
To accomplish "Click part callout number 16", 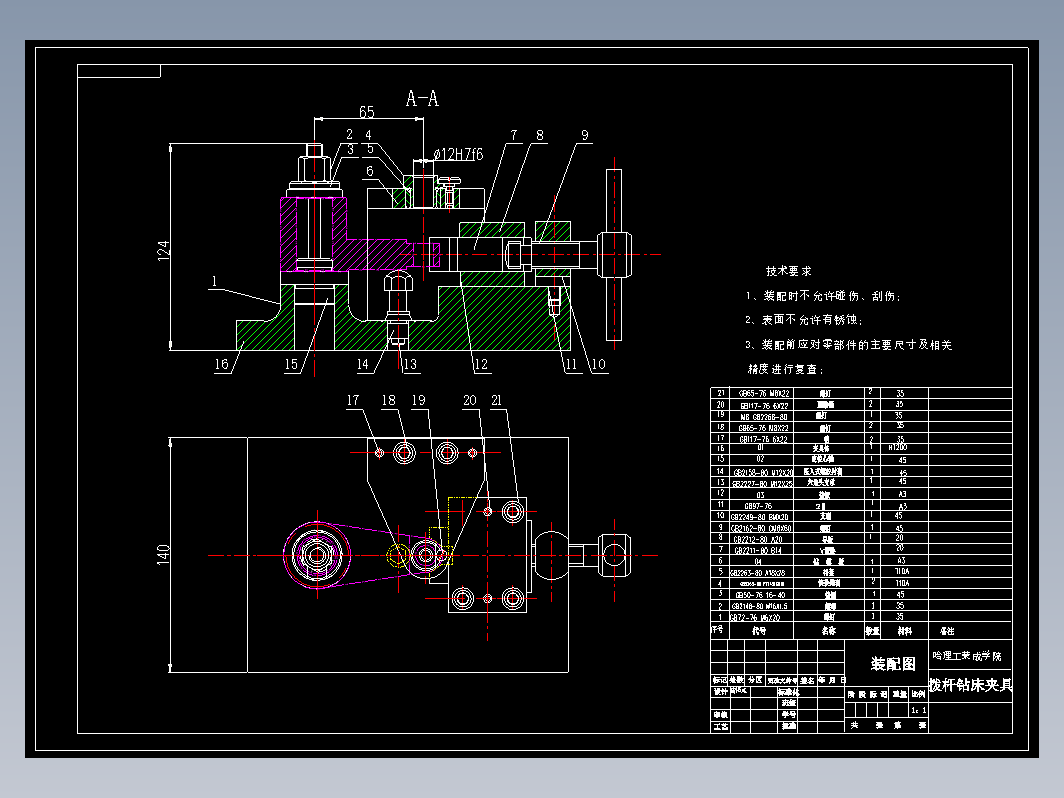I will 221,364.
